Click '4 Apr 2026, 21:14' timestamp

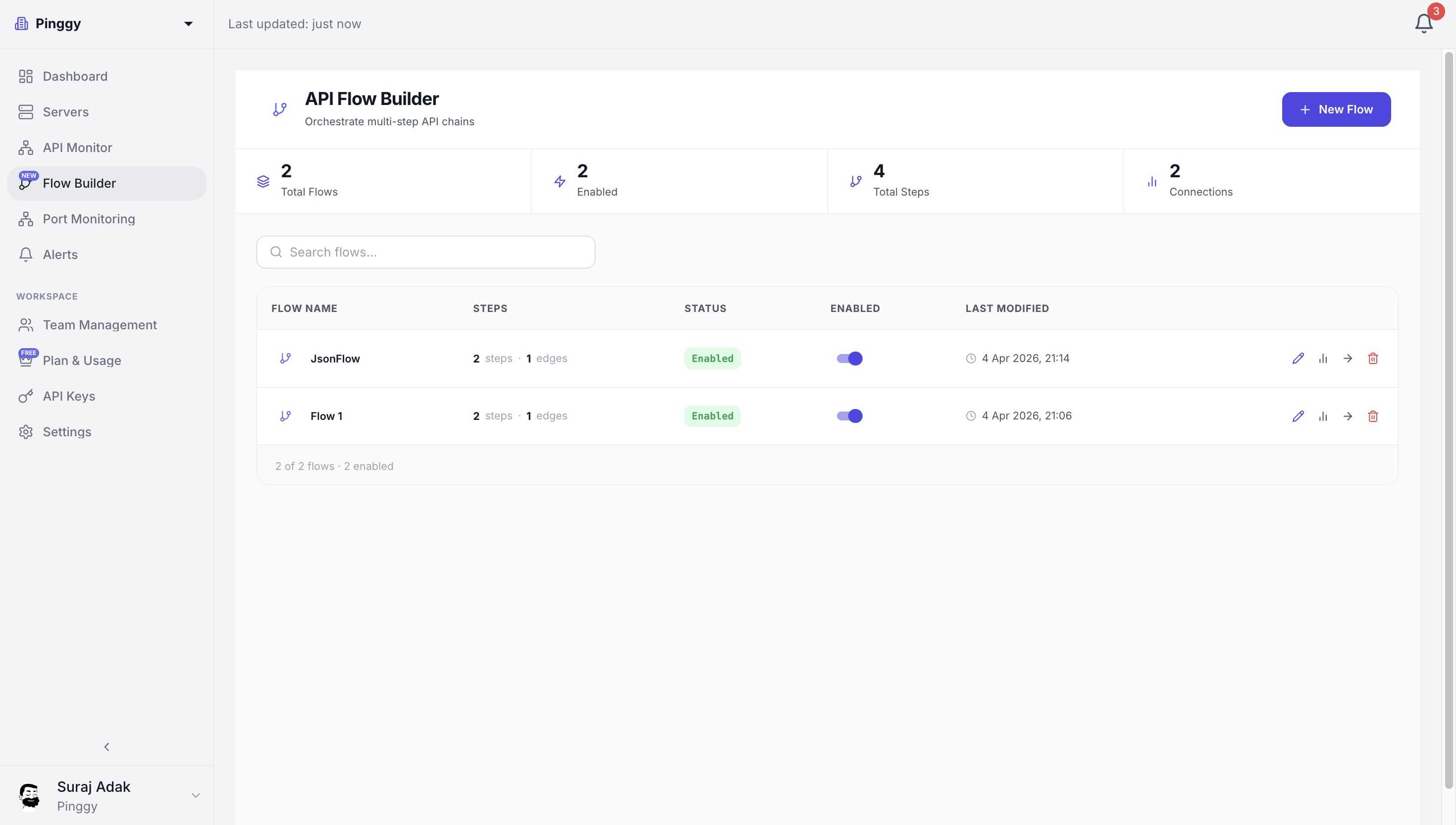coord(1026,358)
